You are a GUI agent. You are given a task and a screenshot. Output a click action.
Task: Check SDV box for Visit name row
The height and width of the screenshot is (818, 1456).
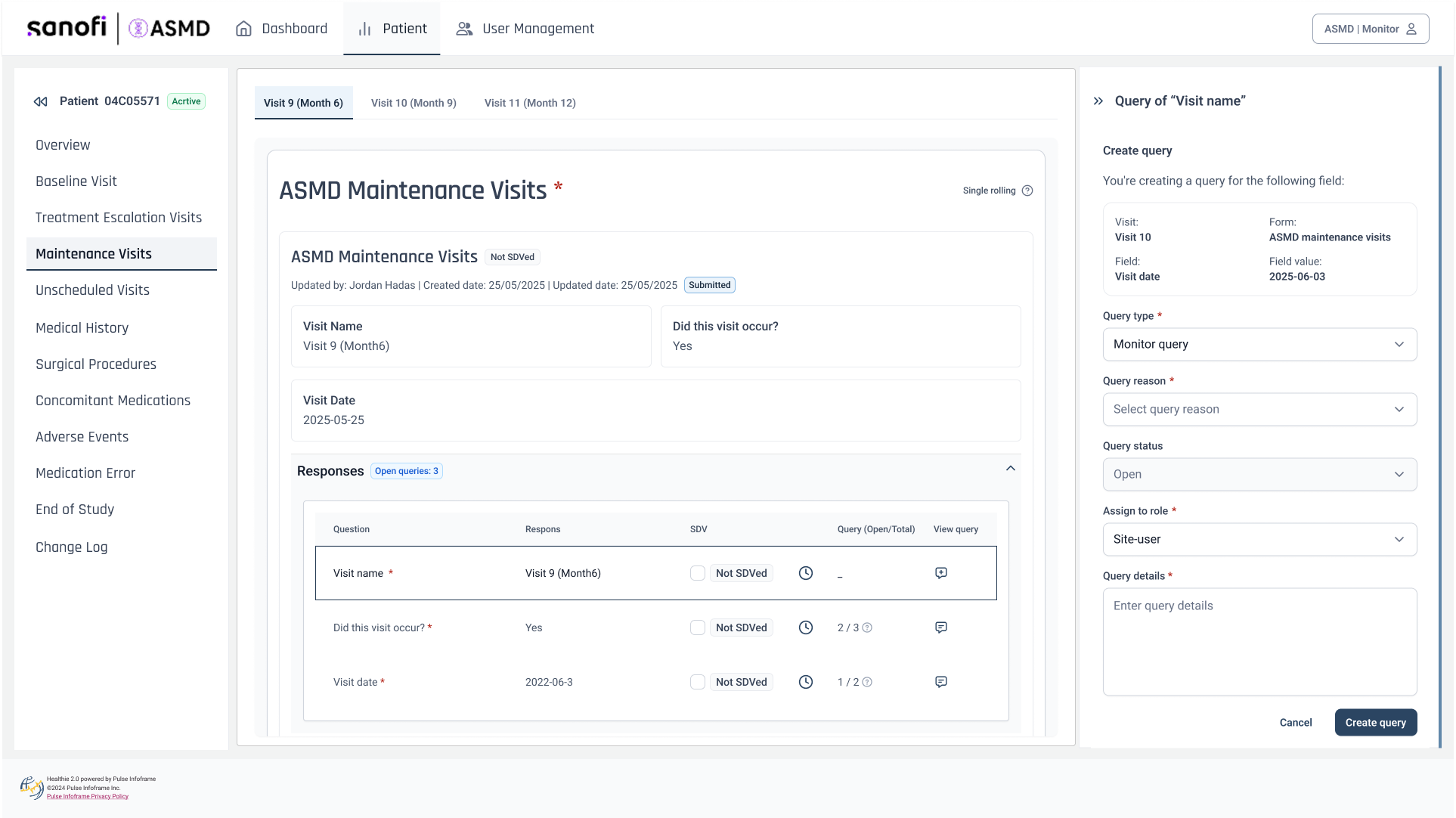[698, 573]
